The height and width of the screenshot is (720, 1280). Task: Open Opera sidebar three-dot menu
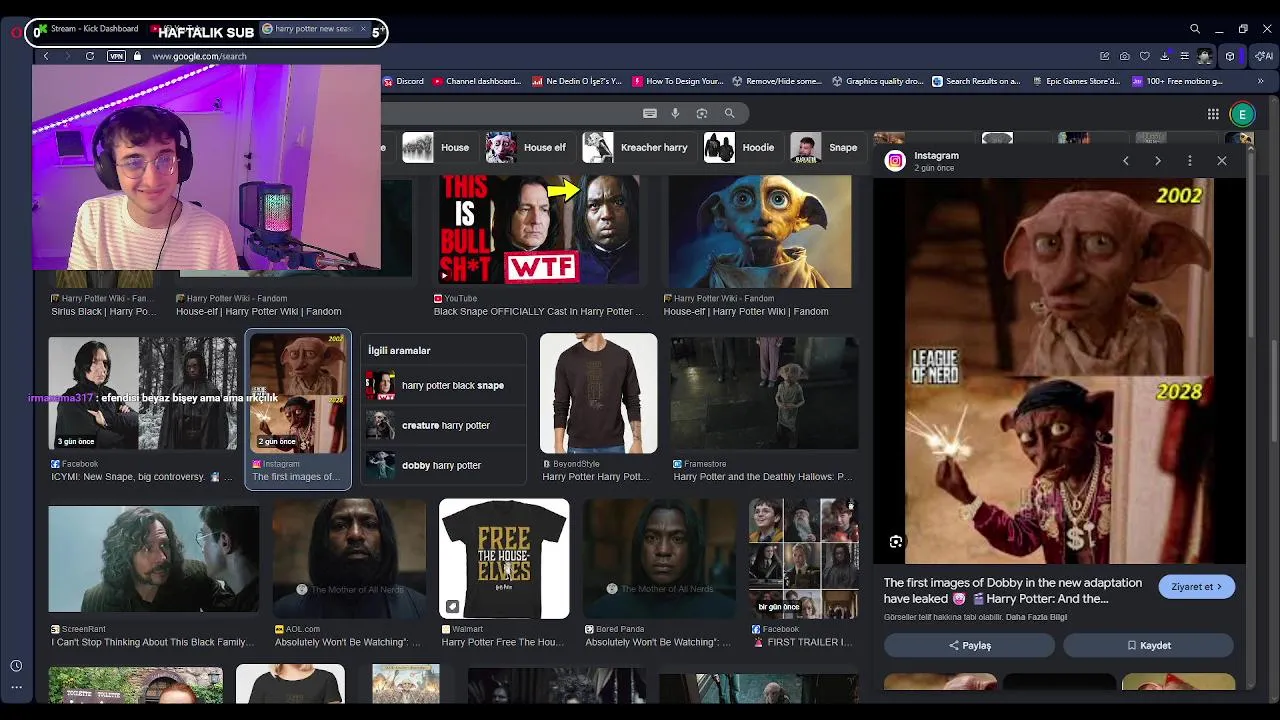tap(16, 687)
